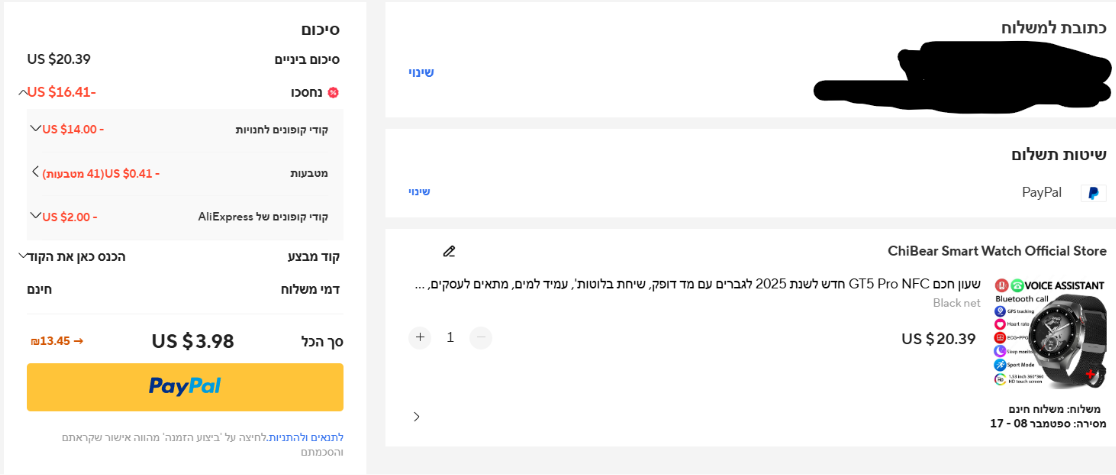Expand the US $14.00 store coupons row

36,128
